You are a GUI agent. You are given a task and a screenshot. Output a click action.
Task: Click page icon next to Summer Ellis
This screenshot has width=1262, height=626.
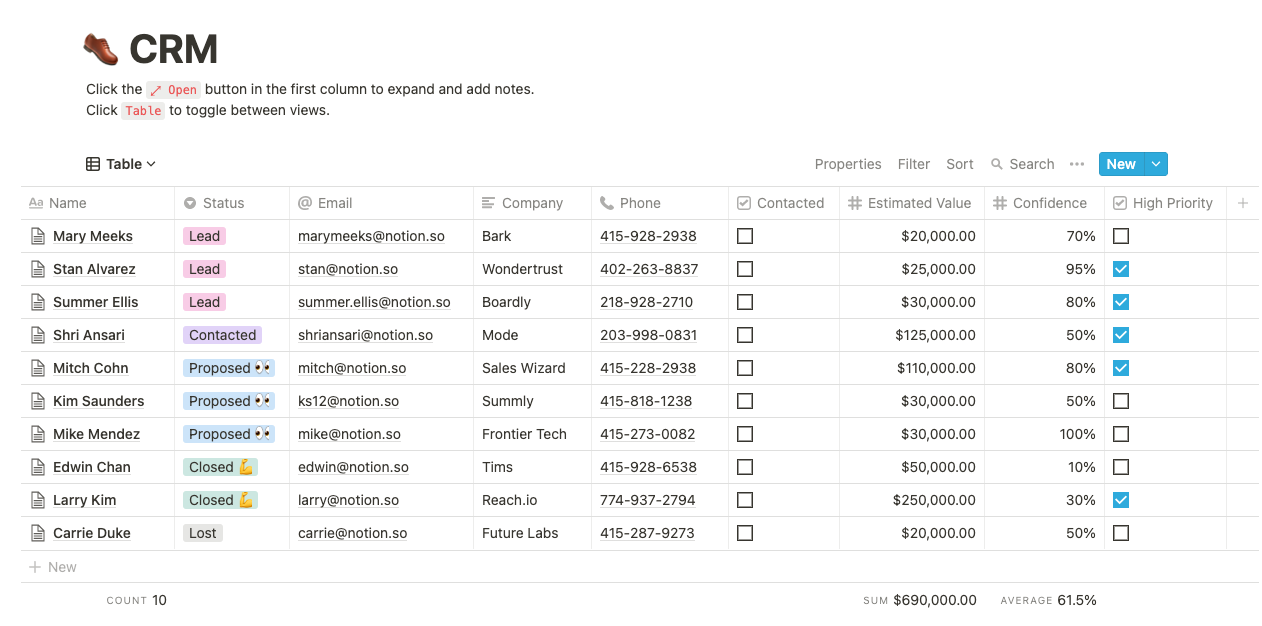pyautogui.click(x=38, y=302)
